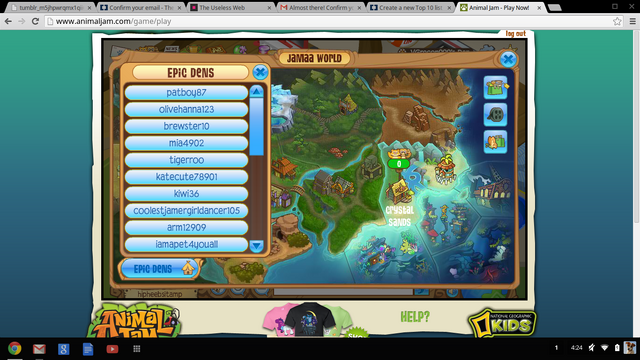This screenshot has height=360, width=640.
Task: Switch to the Create a new Top 10 list tab
Action: [x=411, y=7]
